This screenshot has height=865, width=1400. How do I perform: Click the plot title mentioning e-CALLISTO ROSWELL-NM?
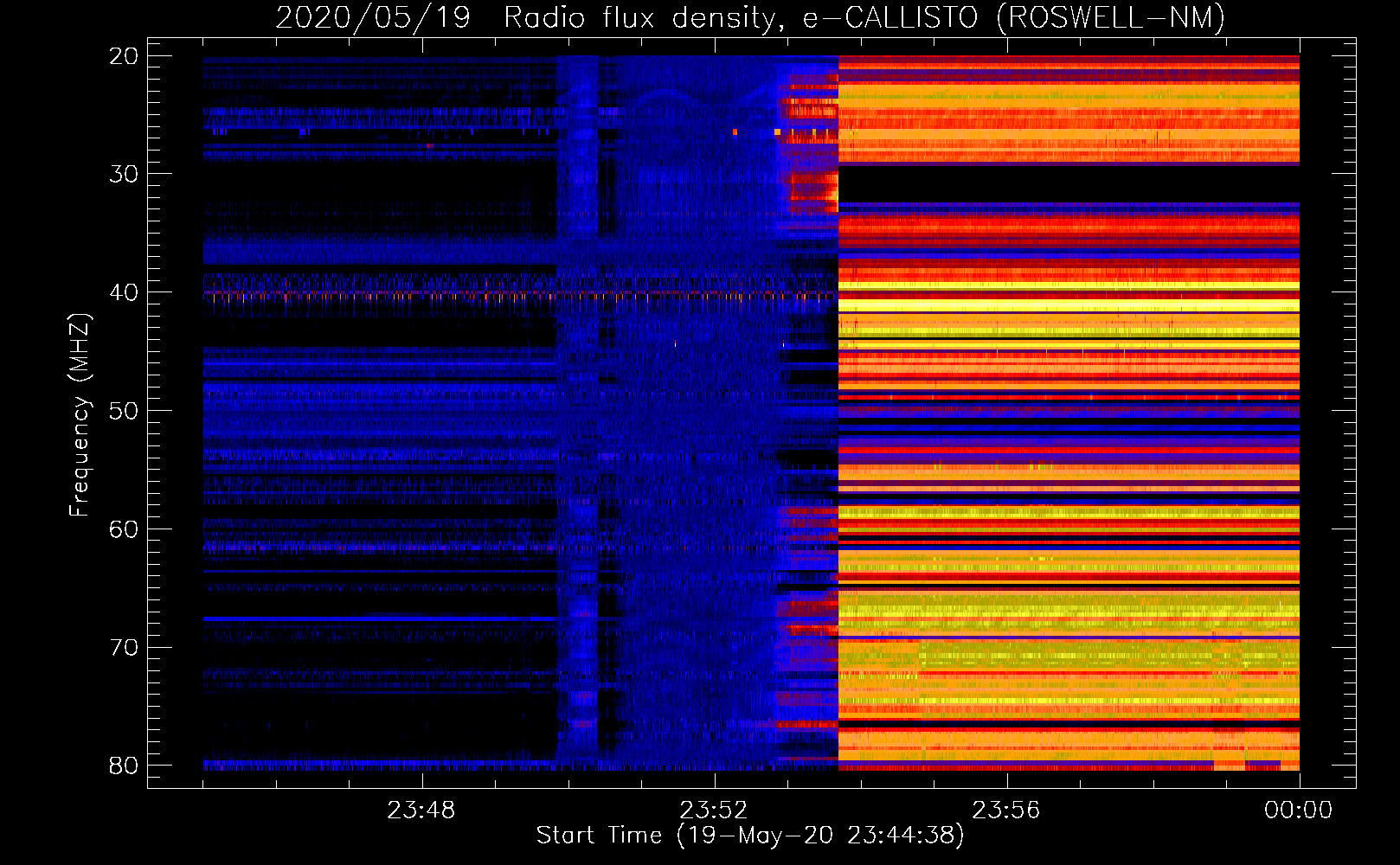(x=750, y=17)
